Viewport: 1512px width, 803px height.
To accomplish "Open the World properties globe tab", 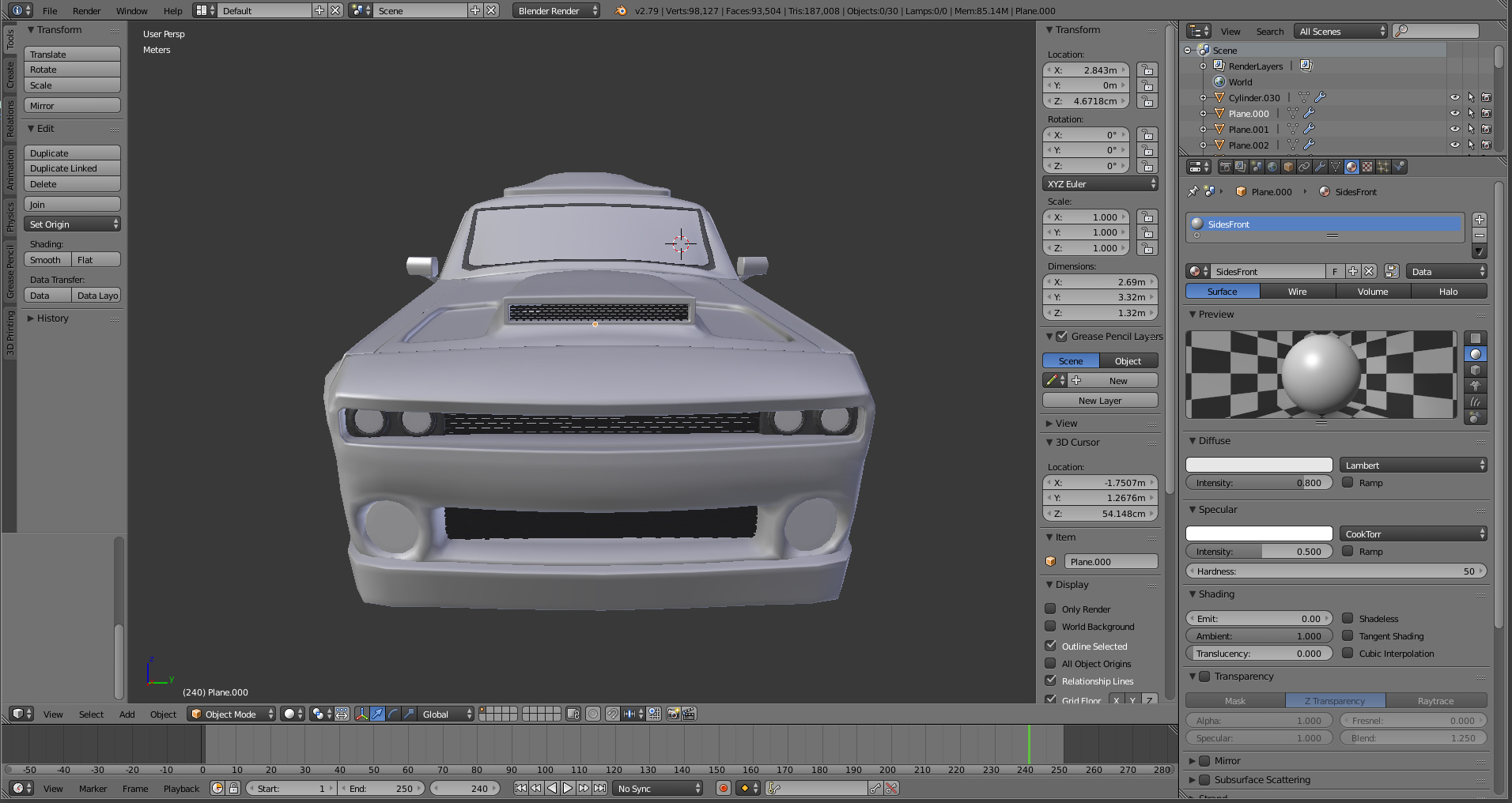I will click(x=1272, y=167).
